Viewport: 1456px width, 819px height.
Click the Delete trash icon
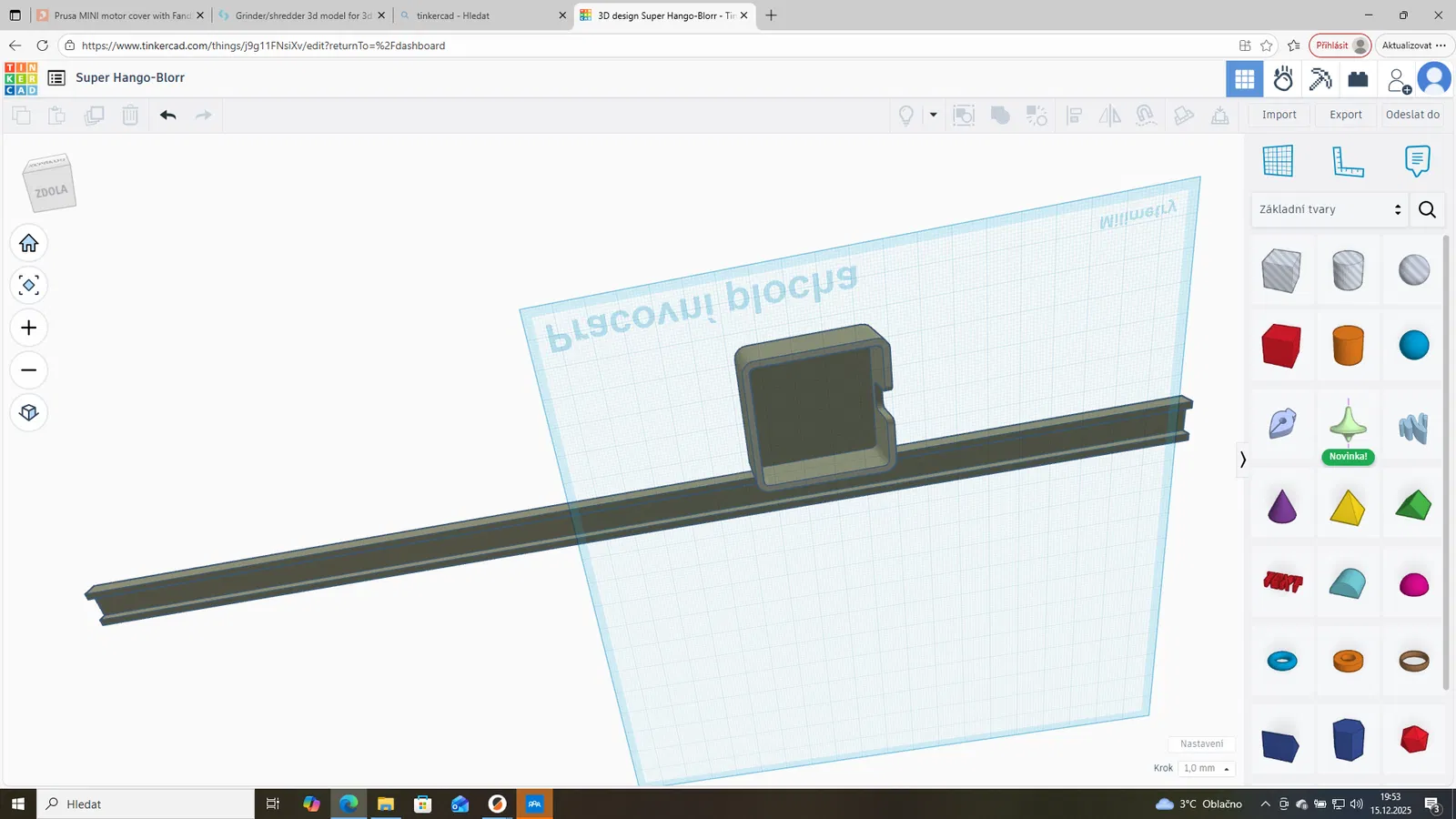coord(130,115)
